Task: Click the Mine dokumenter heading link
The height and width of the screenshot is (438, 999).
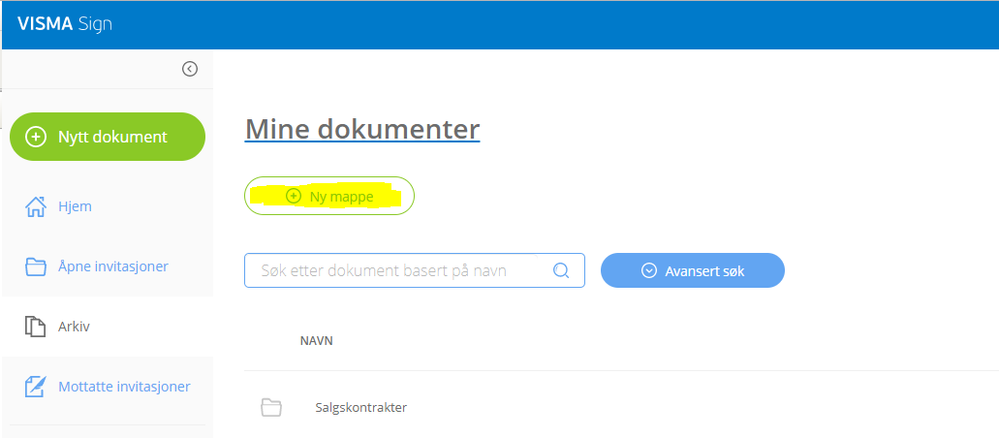Action: 362,129
